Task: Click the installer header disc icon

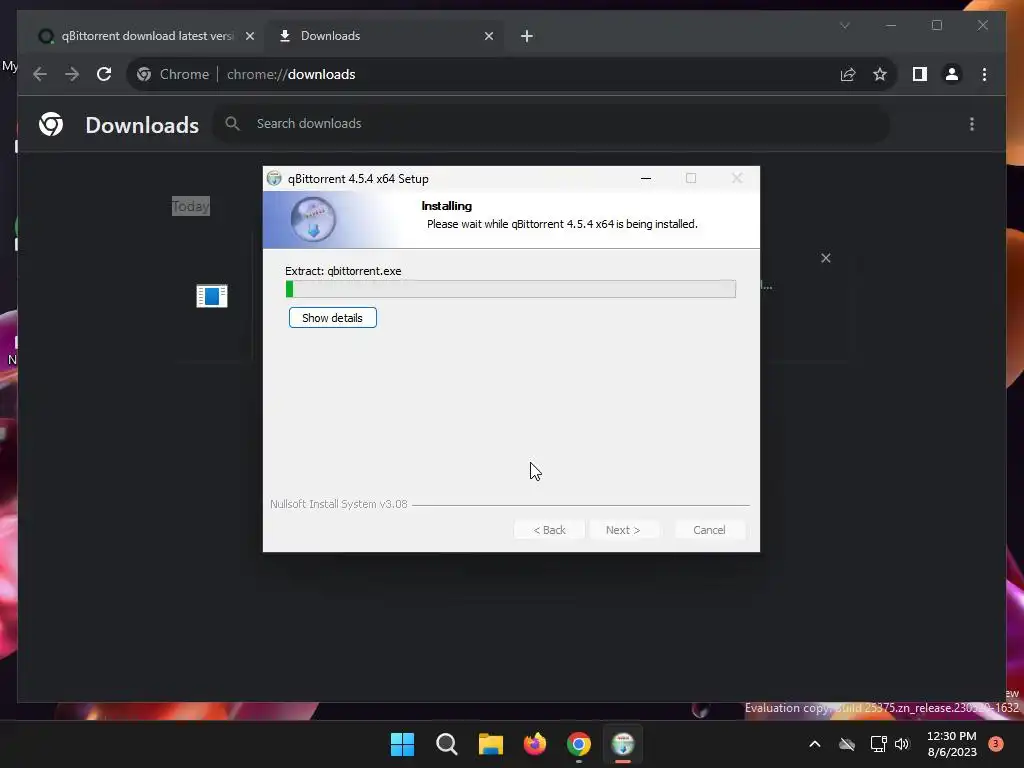Action: [313, 219]
